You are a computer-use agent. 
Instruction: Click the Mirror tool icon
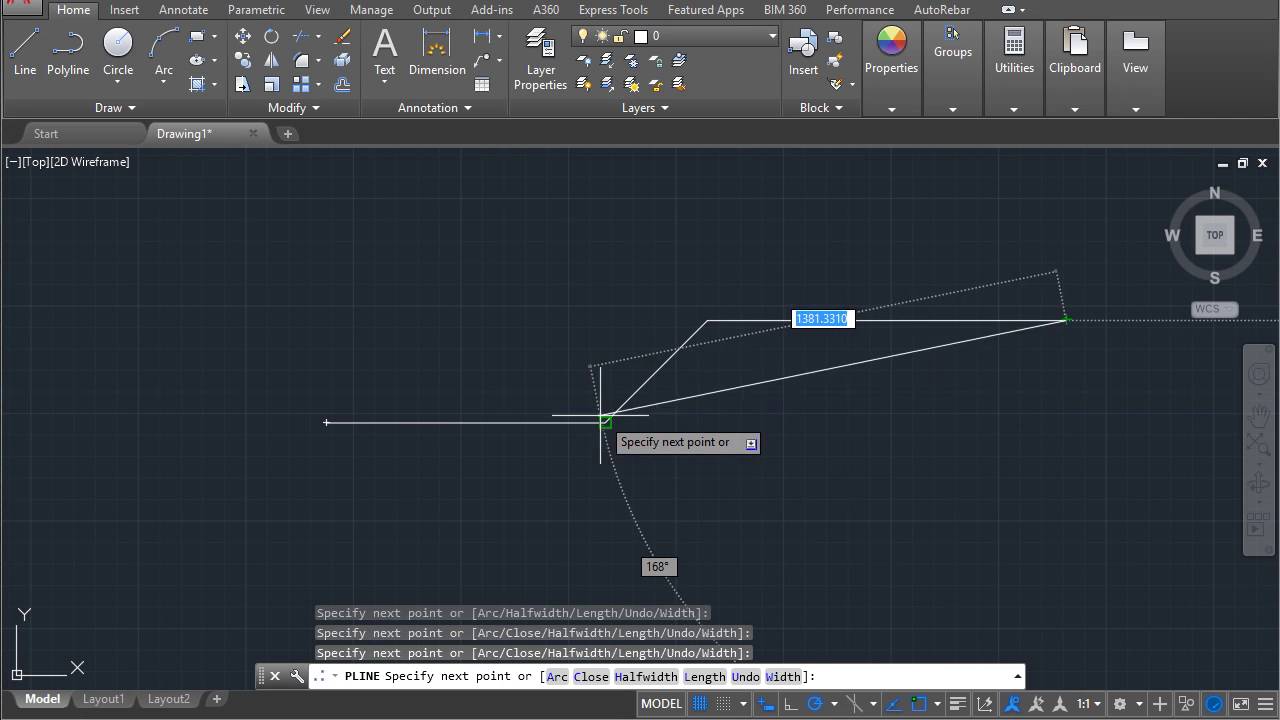[x=271, y=60]
